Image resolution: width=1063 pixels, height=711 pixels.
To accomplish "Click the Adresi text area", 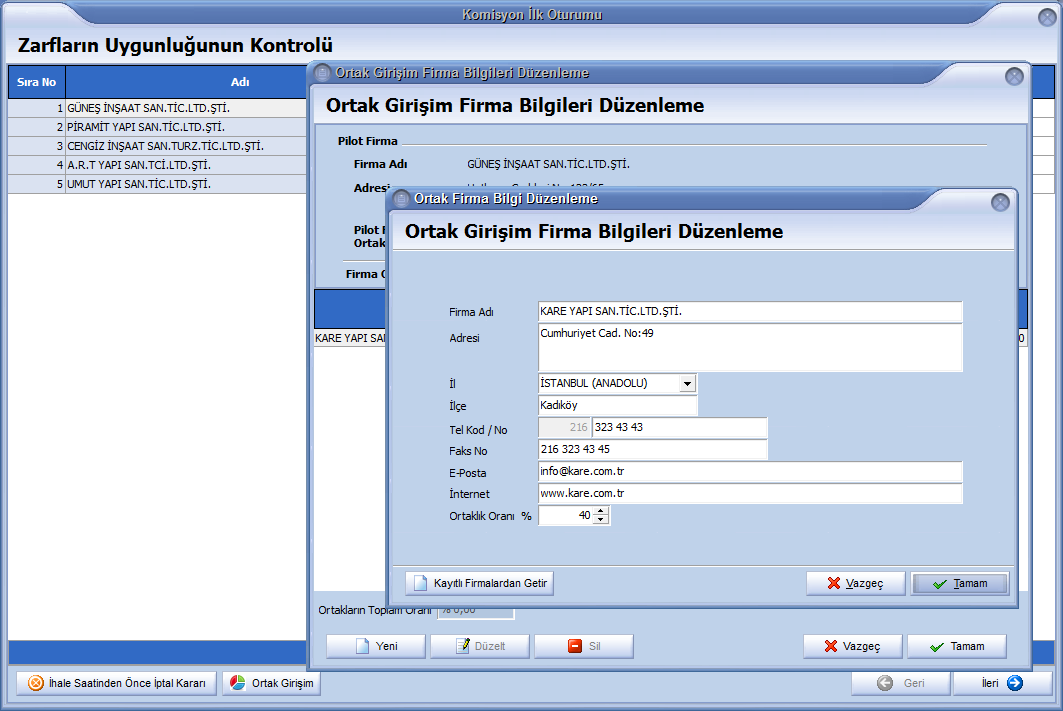I will [749, 347].
